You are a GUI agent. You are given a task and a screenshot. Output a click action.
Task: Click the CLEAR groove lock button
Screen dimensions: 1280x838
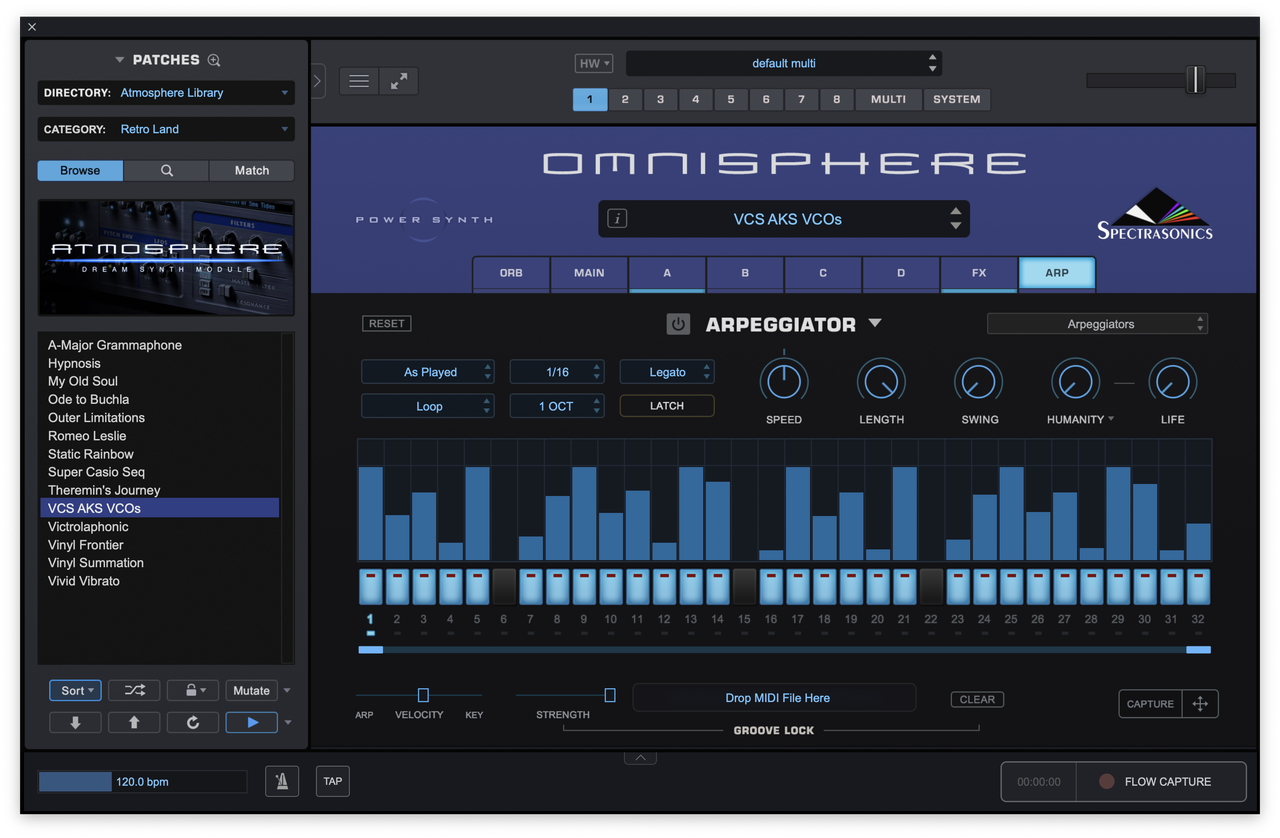pyautogui.click(x=977, y=699)
